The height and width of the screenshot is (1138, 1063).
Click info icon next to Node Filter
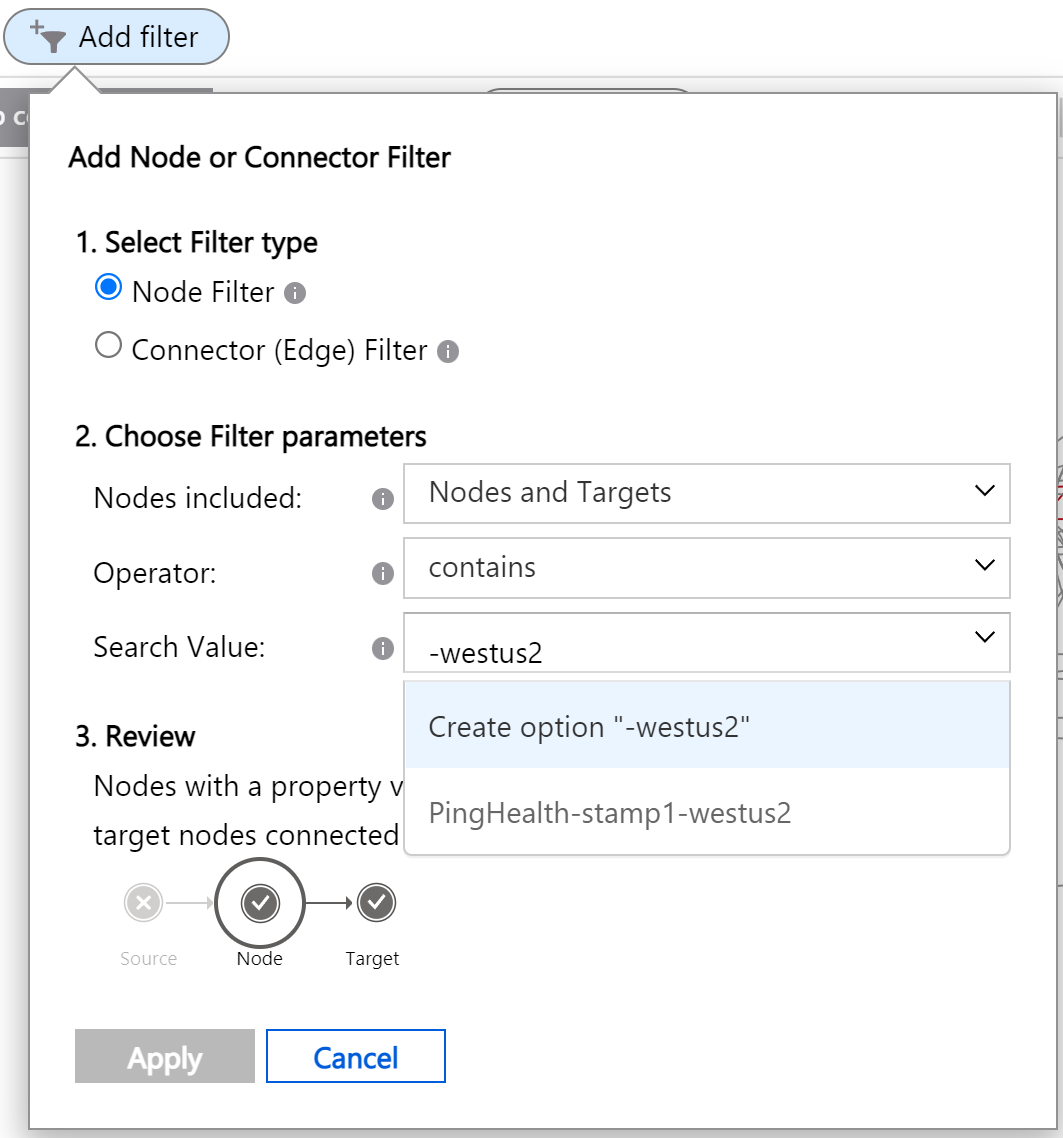click(x=295, y=294)
